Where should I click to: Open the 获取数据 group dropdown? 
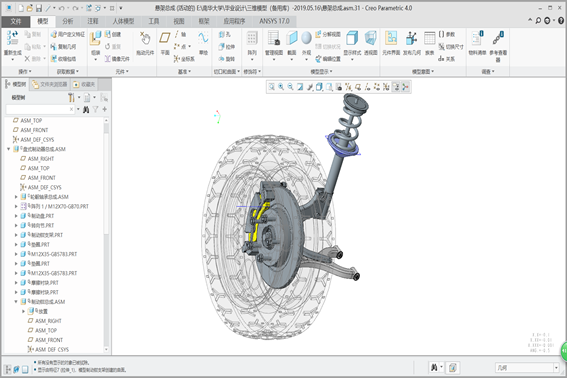[67, 72]
